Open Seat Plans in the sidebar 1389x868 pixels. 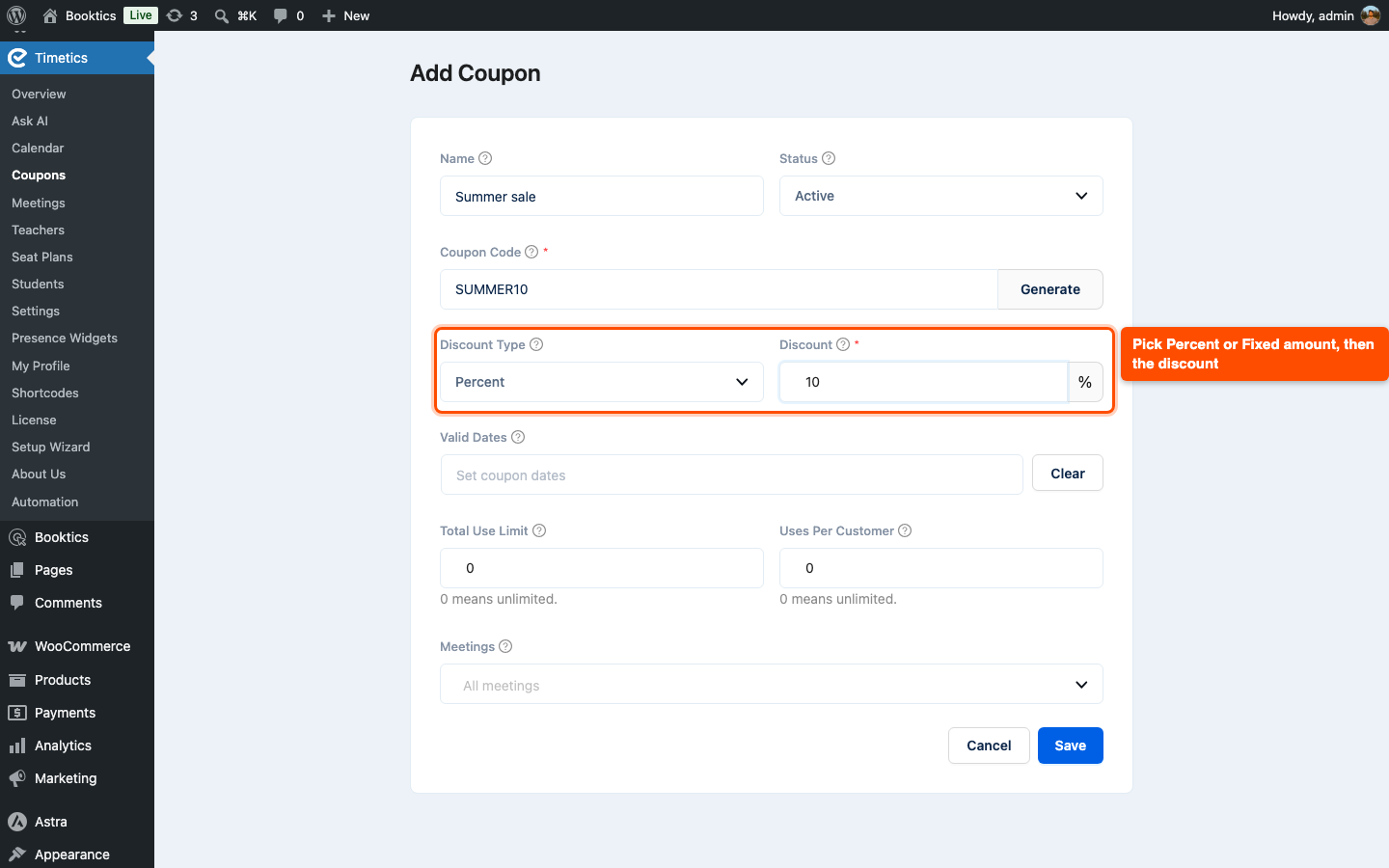pyautogui.click(x=42, y=257)
